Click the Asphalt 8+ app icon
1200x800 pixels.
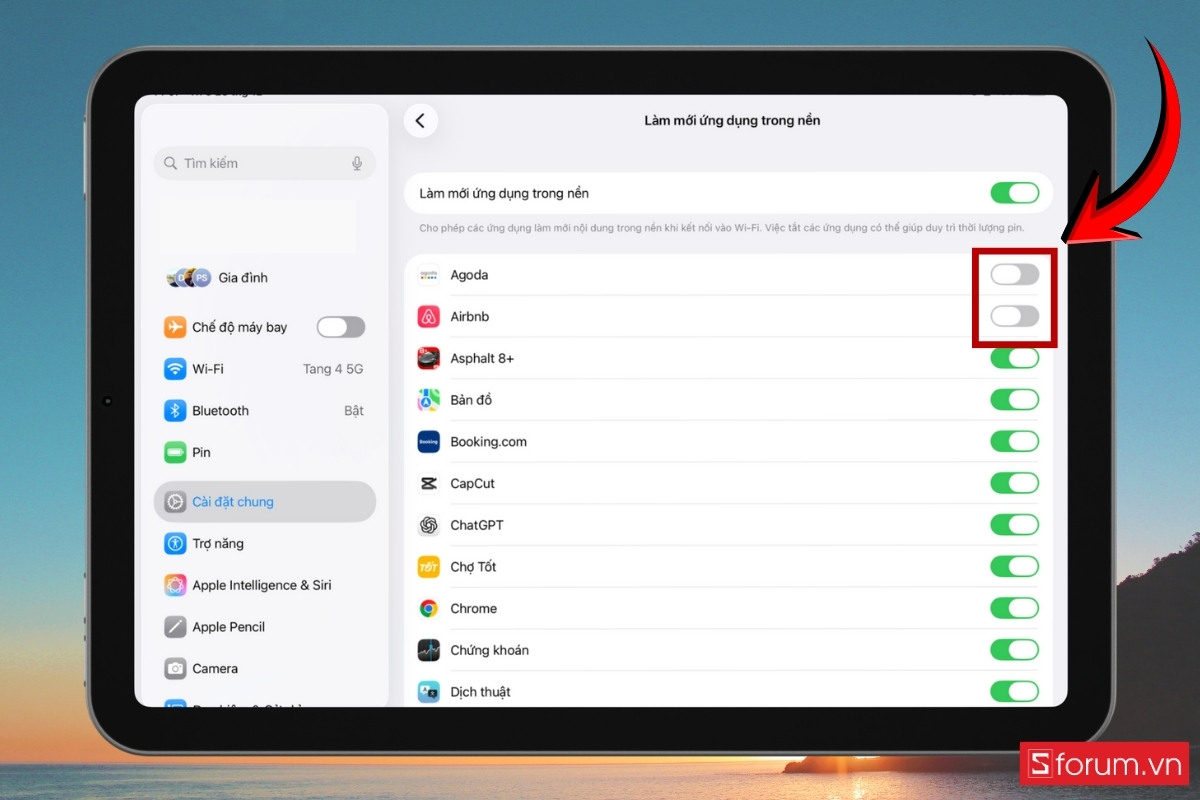pos(428,358)
